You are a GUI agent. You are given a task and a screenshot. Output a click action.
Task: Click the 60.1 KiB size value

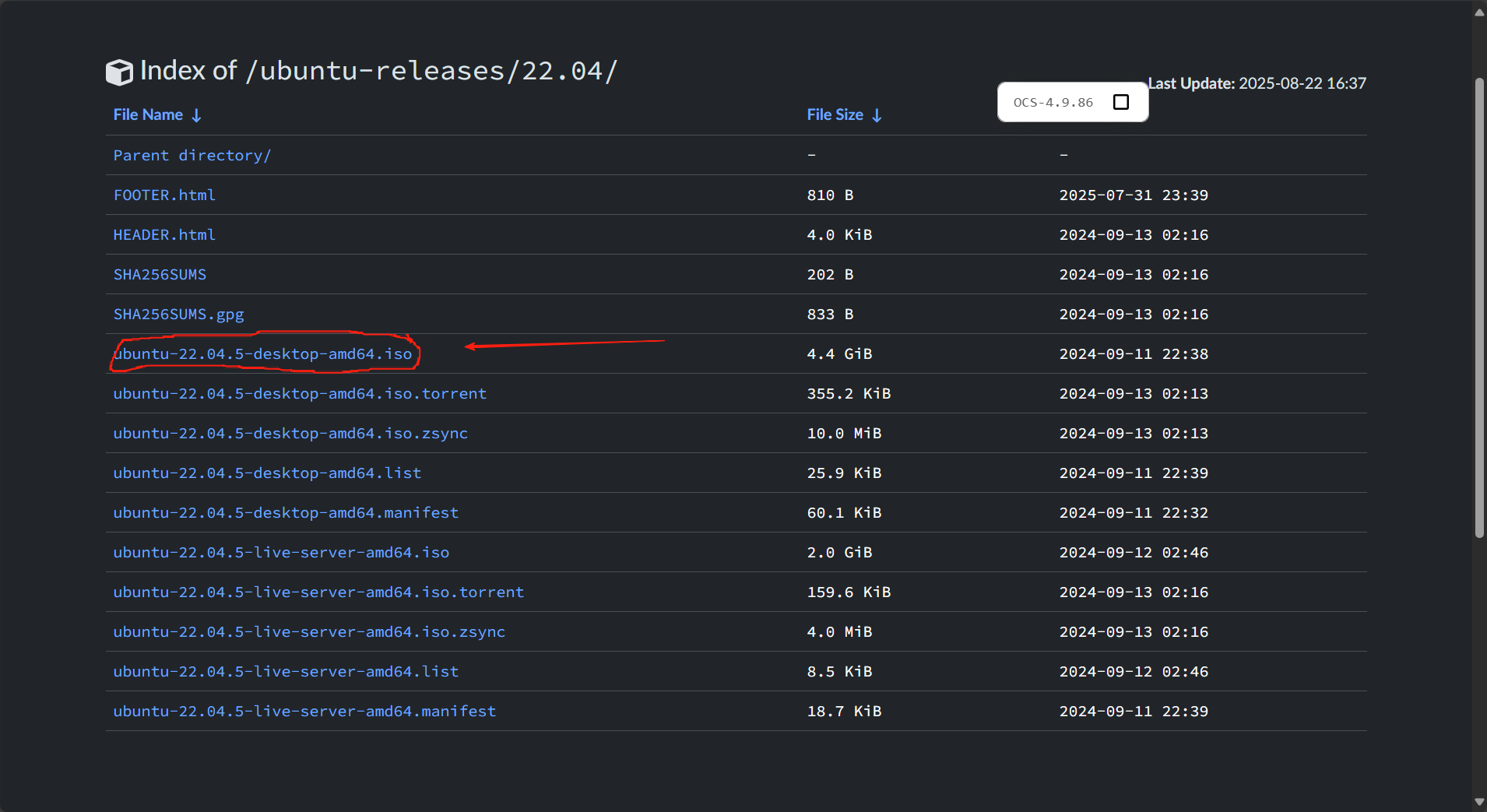click(844, 512)
